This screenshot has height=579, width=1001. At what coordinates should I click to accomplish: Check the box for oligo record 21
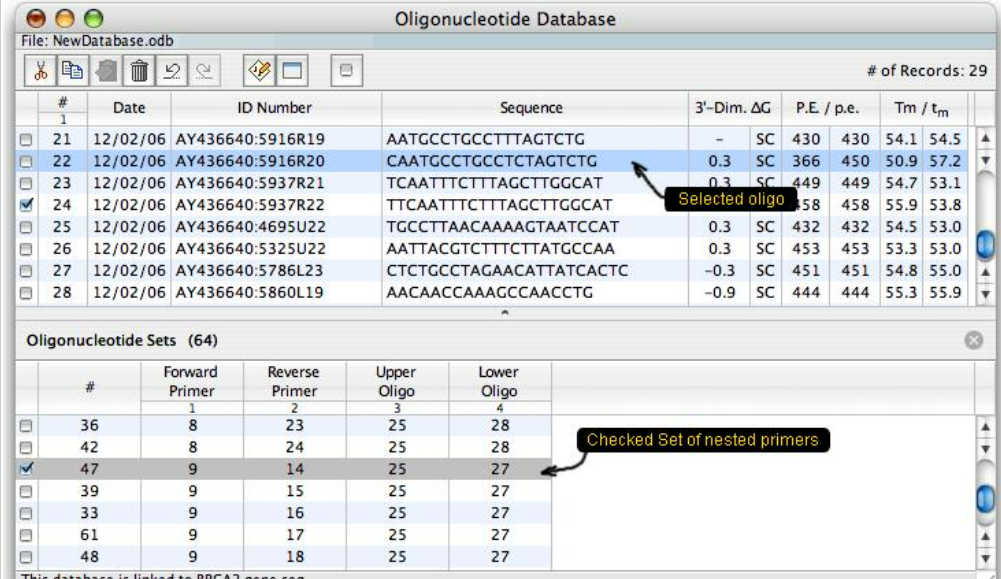point(26,139)
